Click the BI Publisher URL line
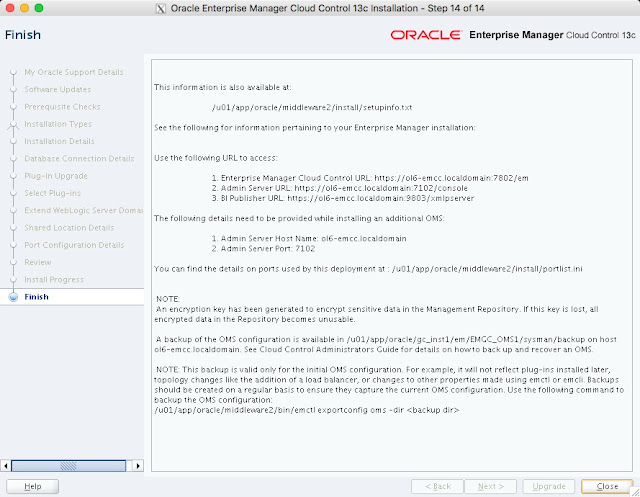This screenshot has width=640, height=497. pyautogui.click(x=343, y=198)
